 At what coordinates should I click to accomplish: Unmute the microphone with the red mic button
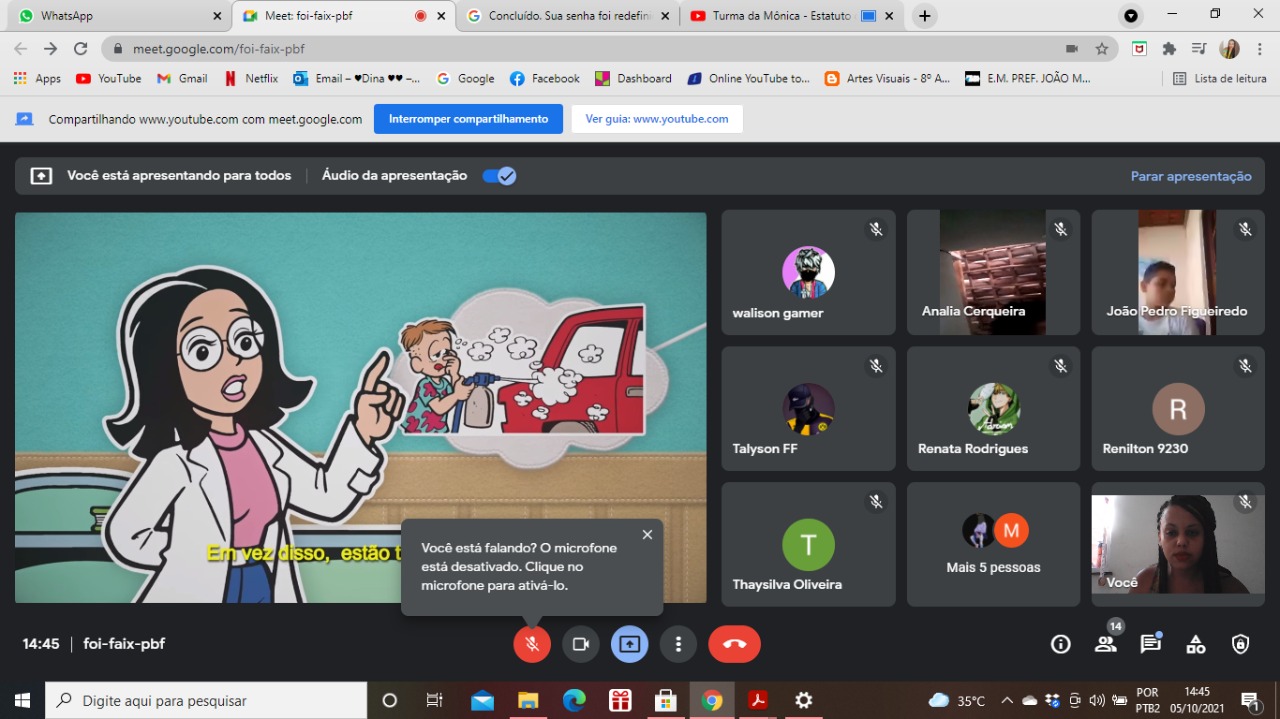pos(532,644)
